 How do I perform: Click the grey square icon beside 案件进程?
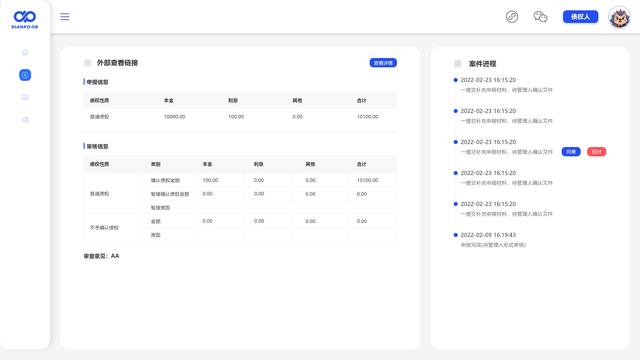pyautogui.click(x=458, y=64)
